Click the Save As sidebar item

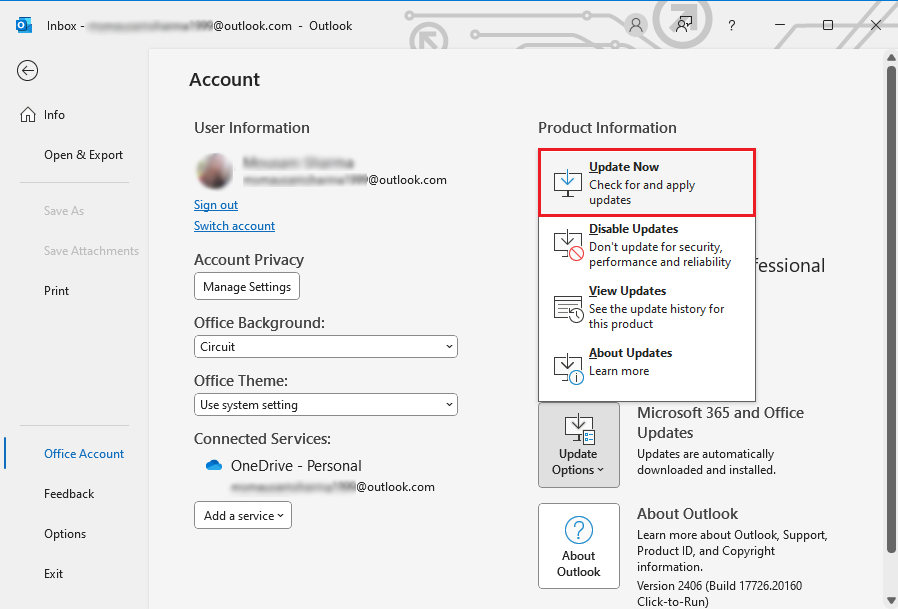pyautogui.click(x=64, y=211)
